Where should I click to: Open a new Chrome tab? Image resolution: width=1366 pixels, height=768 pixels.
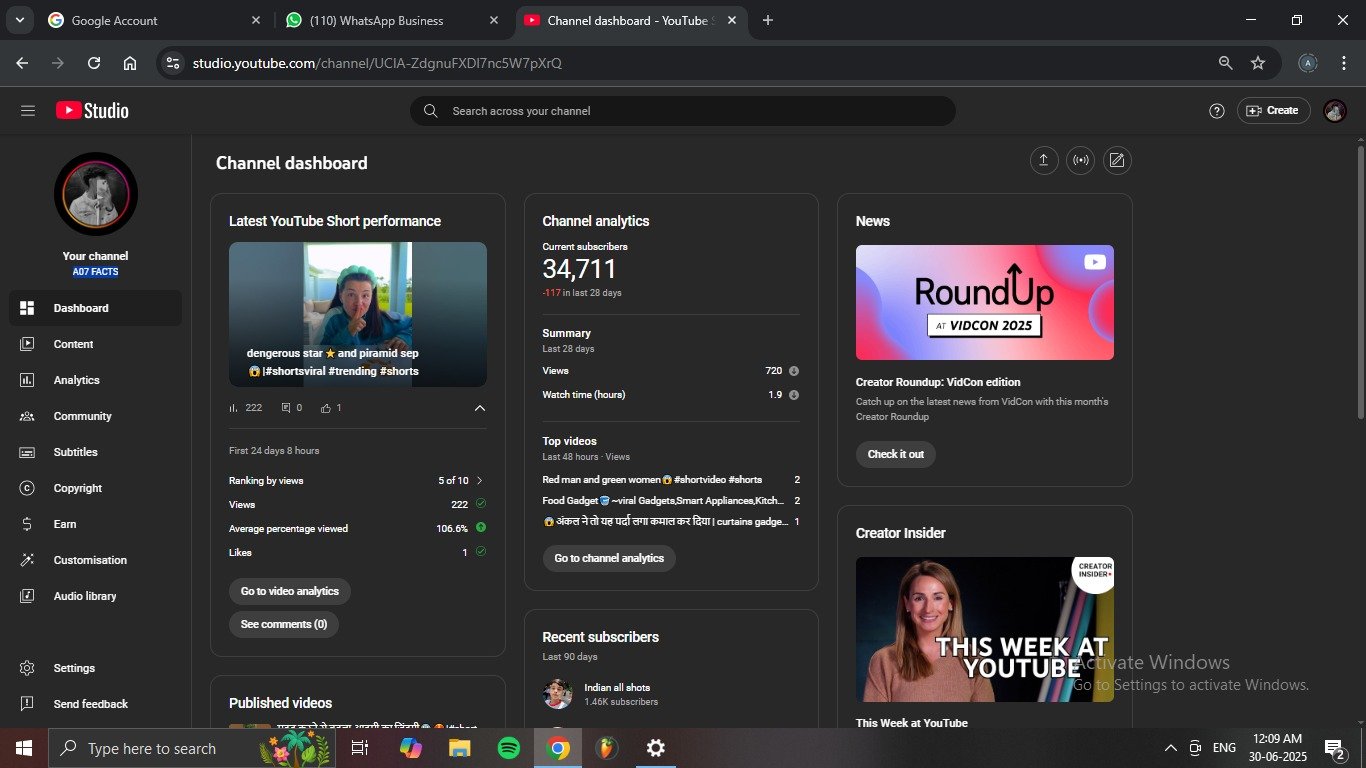(x=768, y=20)
